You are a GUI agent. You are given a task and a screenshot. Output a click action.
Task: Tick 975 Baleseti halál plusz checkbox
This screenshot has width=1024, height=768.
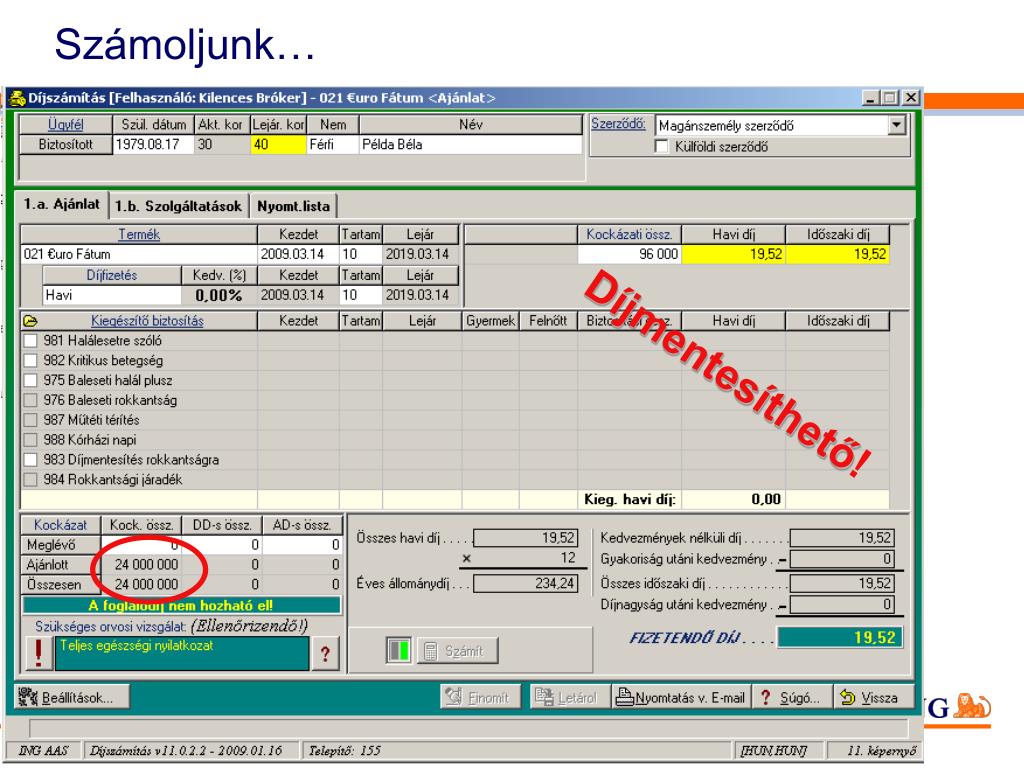pos(30,381)
